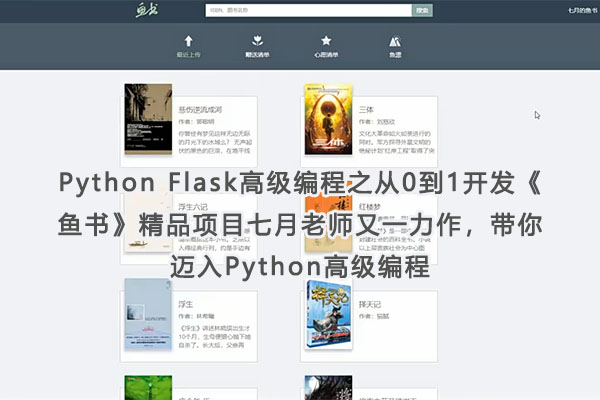Click the 鱼书 site logo

click(x=147, y=10)
